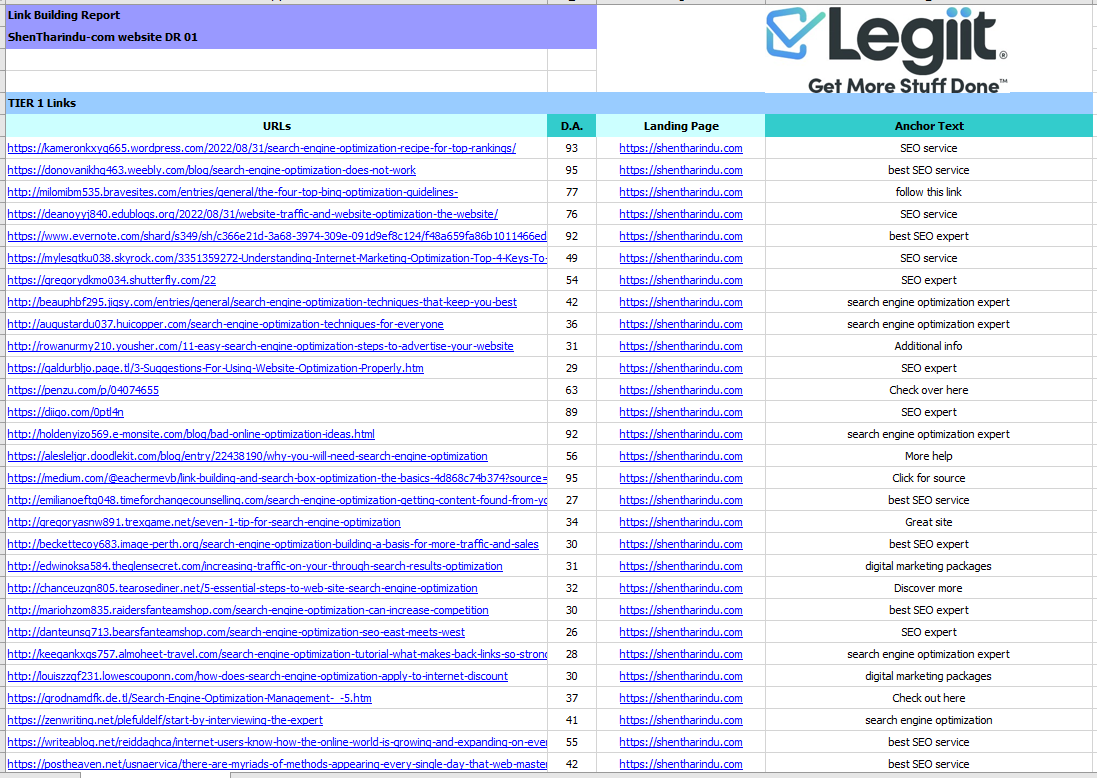Click the 'Landing Page' column header
This screenshot has height=778, width=1097.
(681, 126)
